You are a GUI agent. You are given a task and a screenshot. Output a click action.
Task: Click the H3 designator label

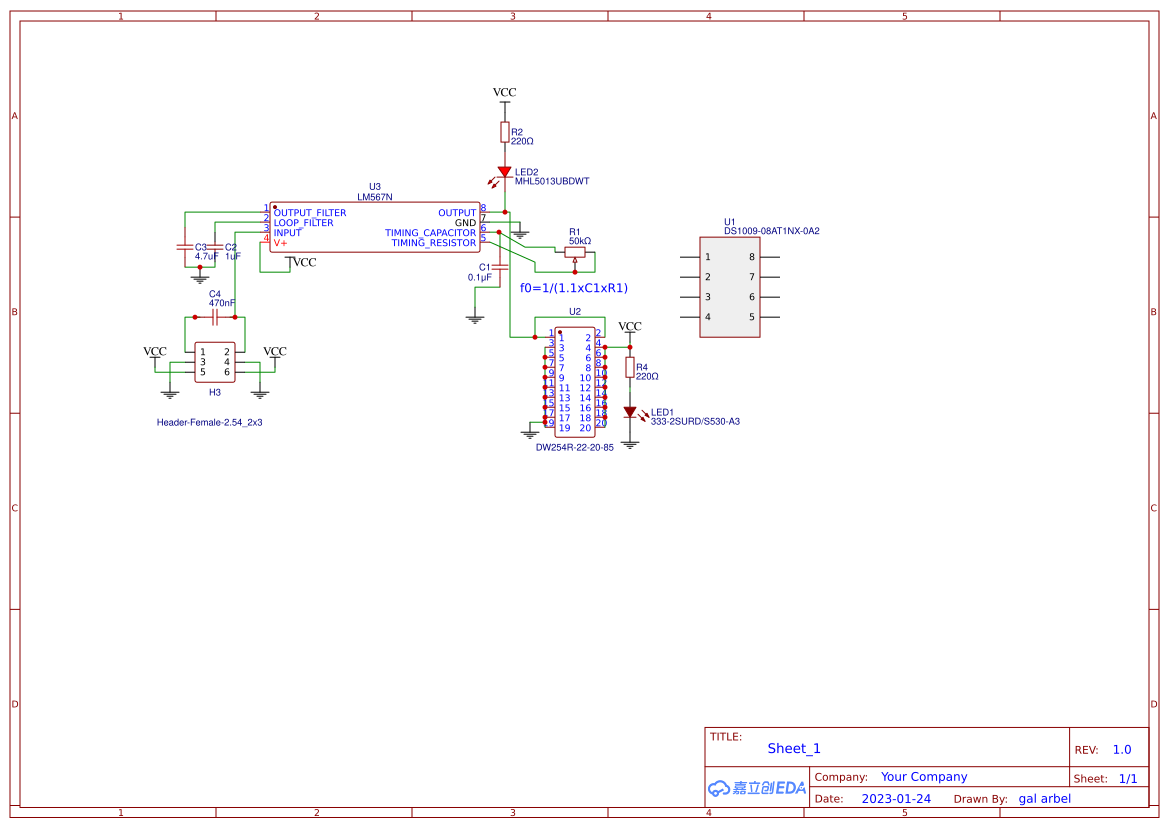215,393
